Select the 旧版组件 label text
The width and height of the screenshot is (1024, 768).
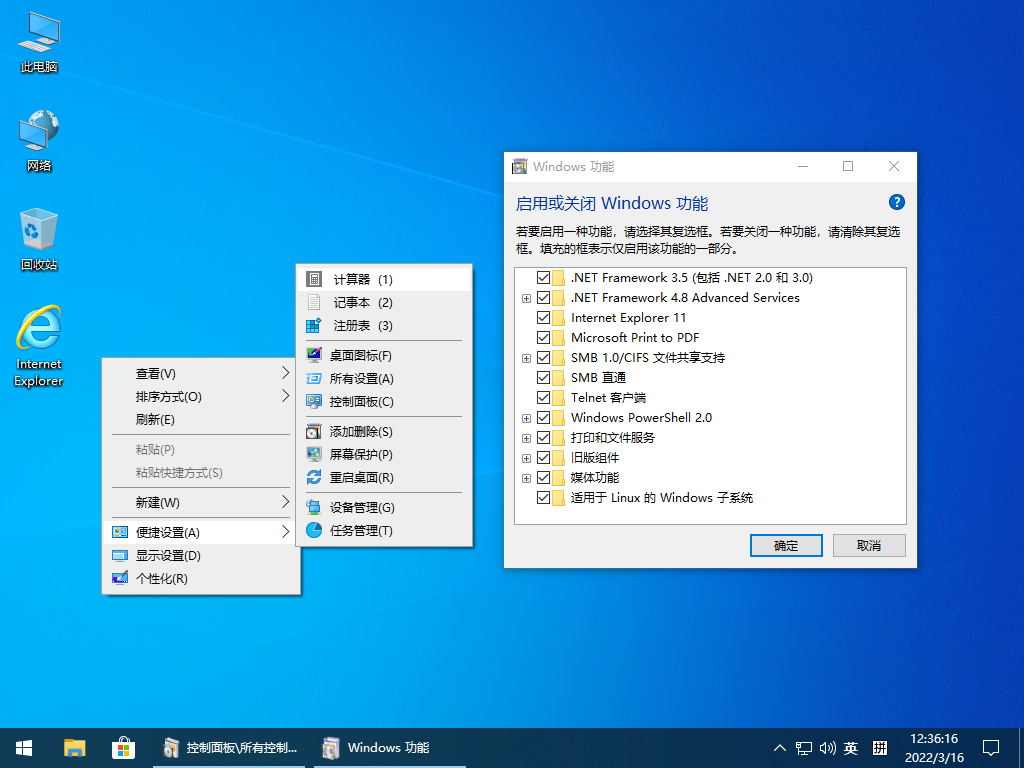pyautogui.click(x=594, y=458)
